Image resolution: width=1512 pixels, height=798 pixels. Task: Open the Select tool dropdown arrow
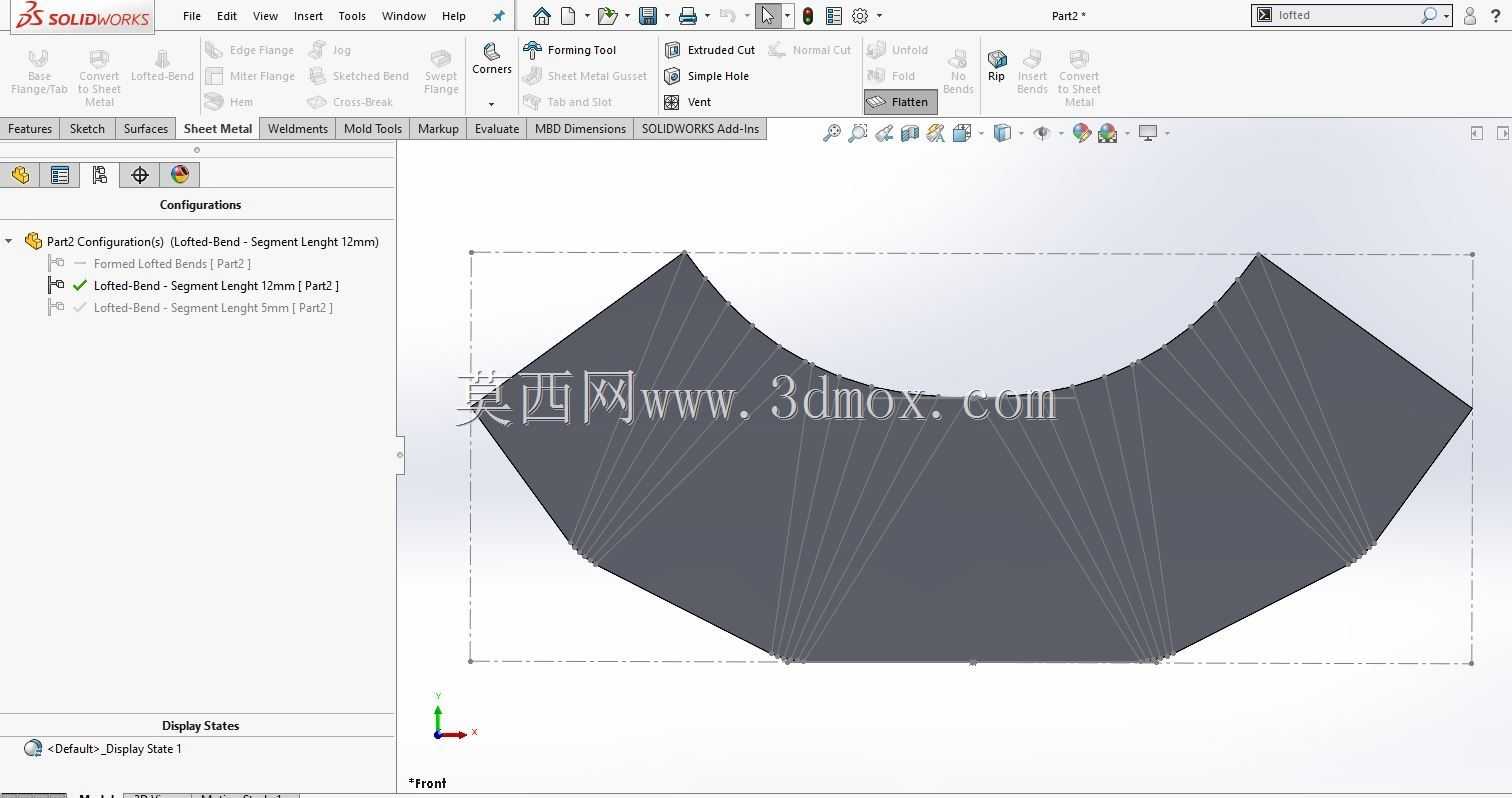[x=788, y=16]
